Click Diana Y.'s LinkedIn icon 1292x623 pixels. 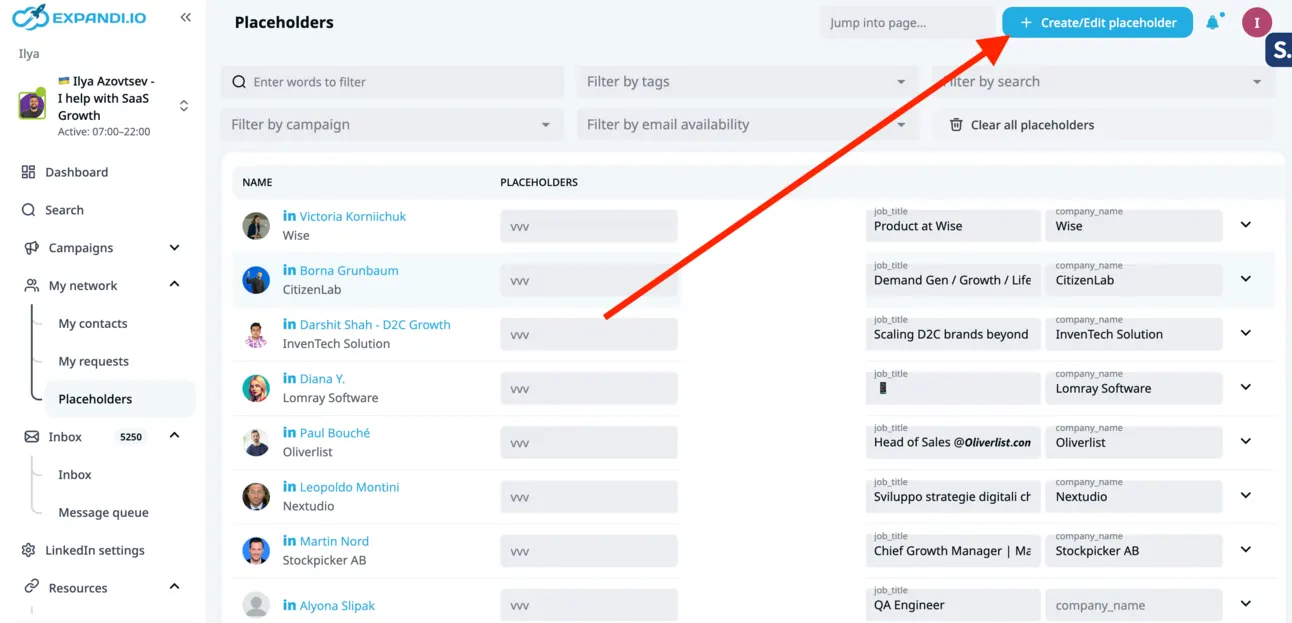click(289, 377)
